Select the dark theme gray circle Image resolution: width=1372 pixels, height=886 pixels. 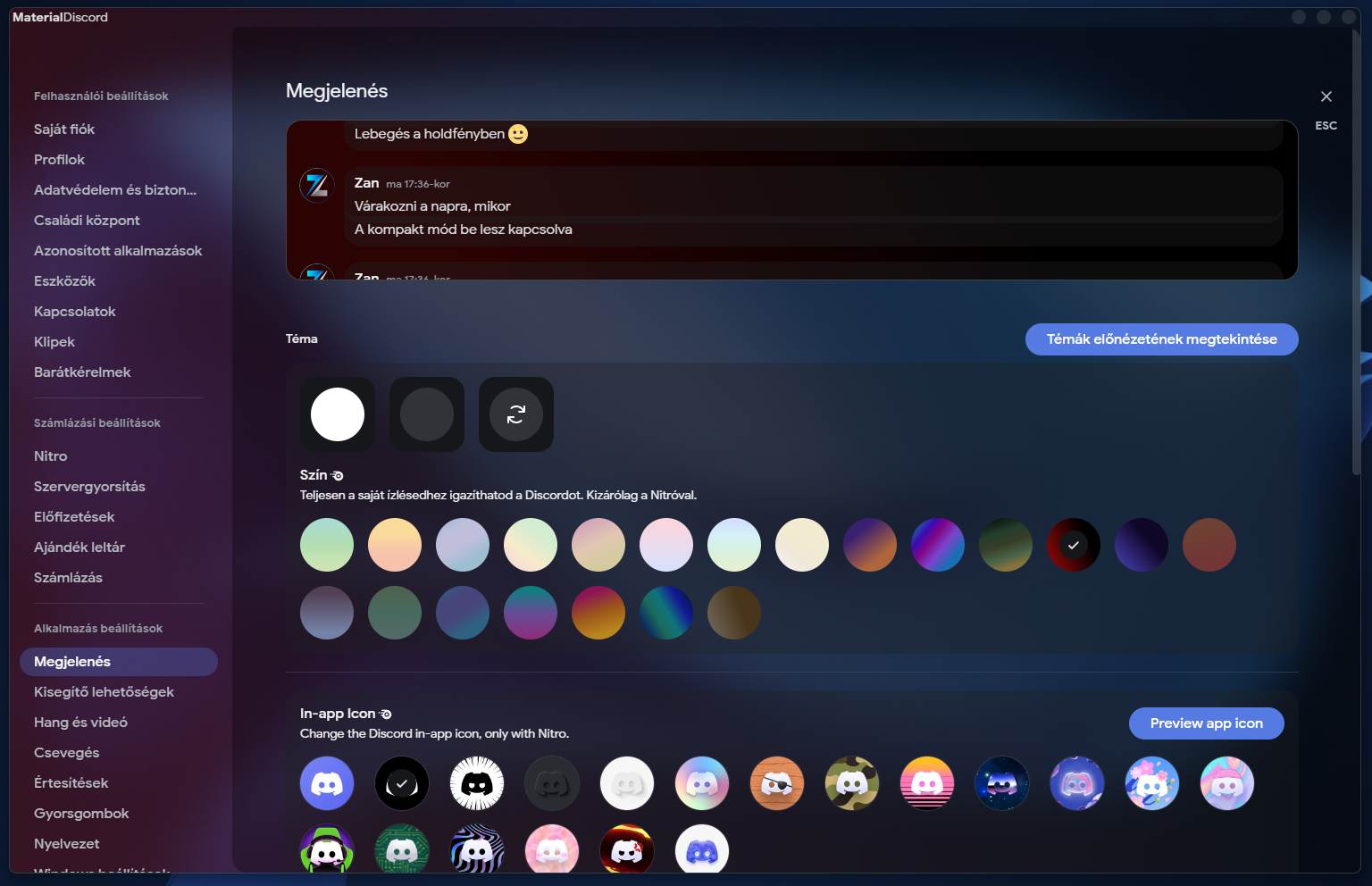(427, 414)
